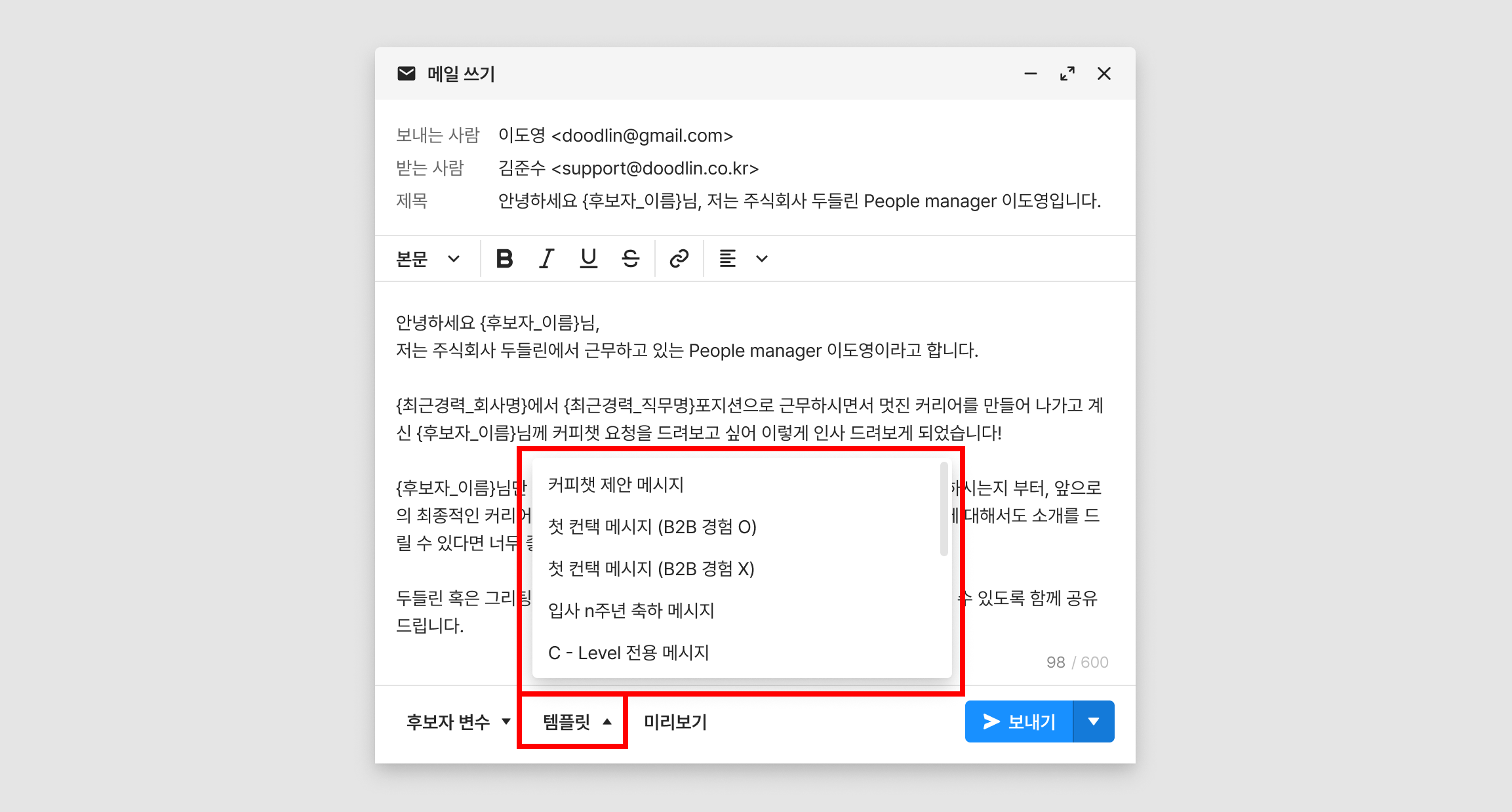
Task: Open 미리보기 preview
Action: pos(675,721)
